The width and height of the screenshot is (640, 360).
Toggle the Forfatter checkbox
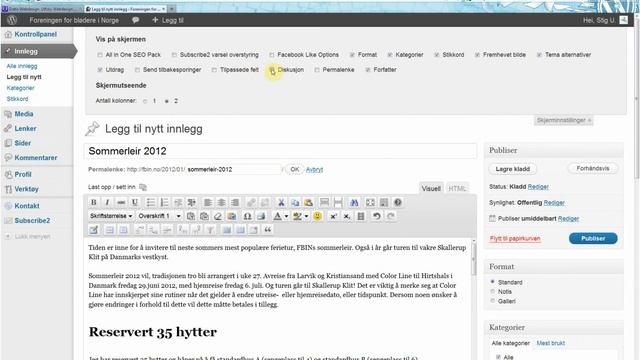[368, 70]
